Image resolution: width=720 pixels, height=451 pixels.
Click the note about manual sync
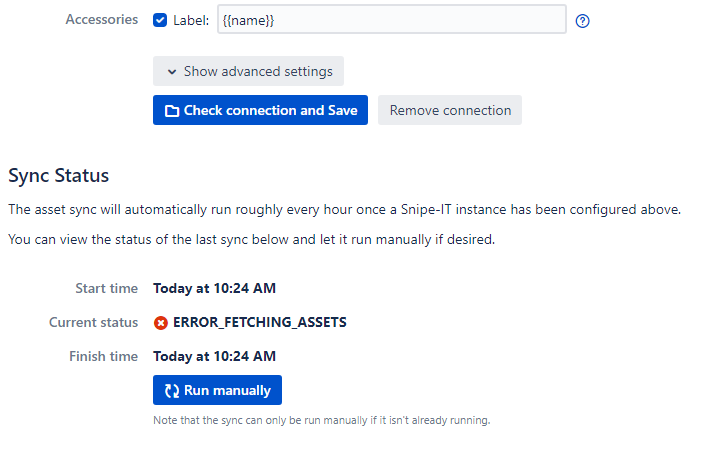pos(321,420)
